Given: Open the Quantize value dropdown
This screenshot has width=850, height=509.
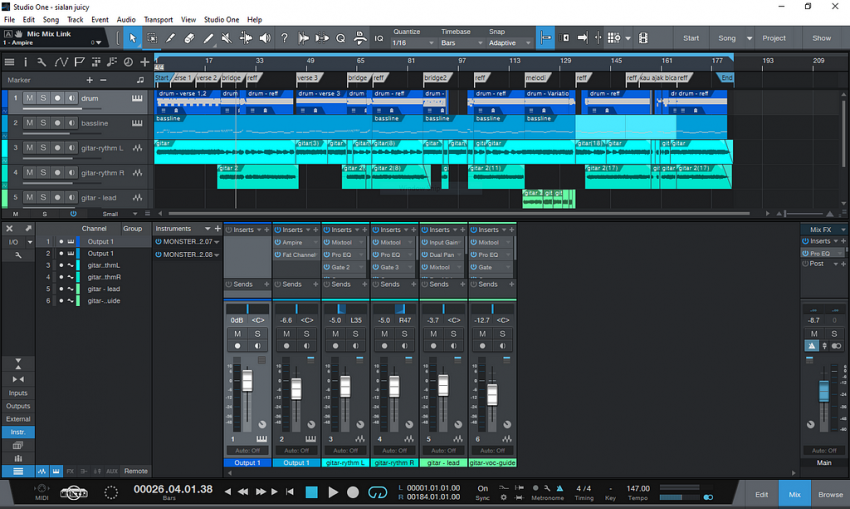Looking at the screenshot, I should point(409,43).
